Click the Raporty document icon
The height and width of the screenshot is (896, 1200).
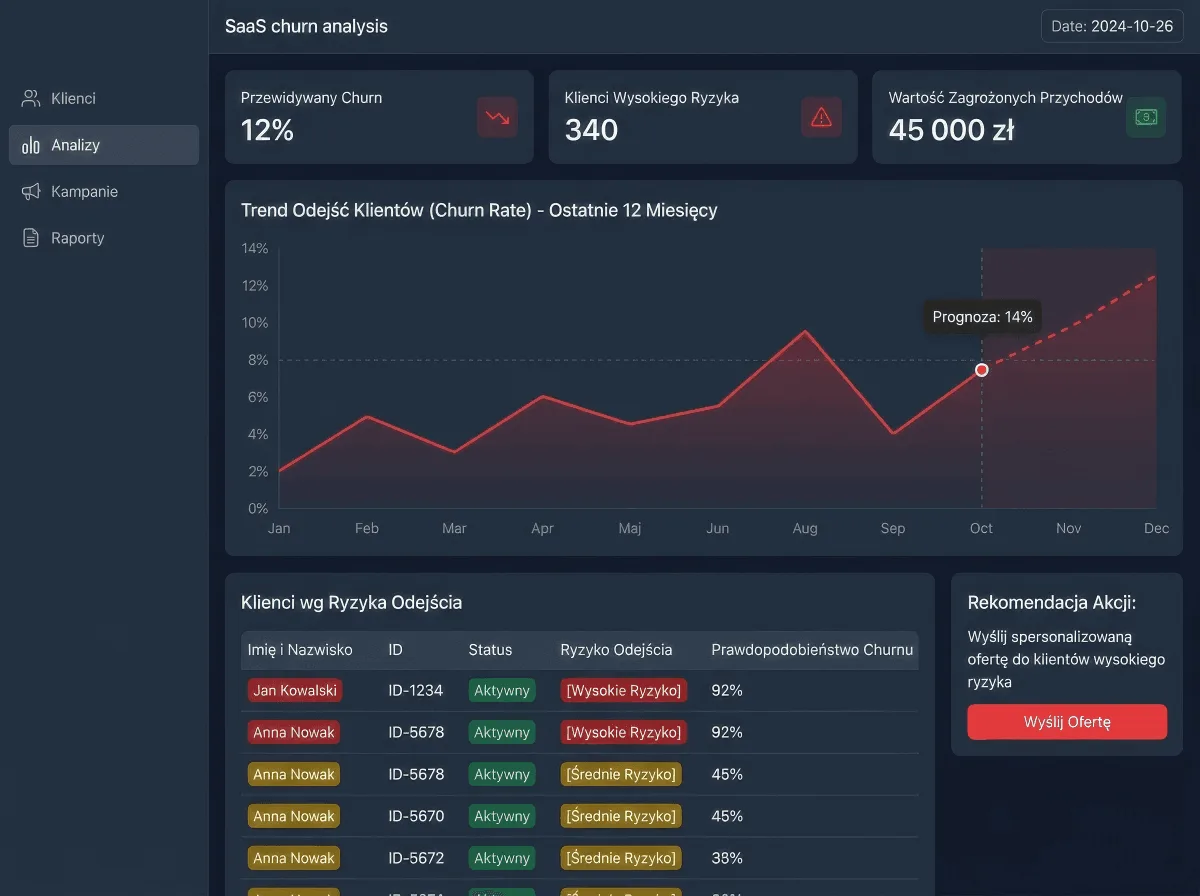tap(31, 238)
